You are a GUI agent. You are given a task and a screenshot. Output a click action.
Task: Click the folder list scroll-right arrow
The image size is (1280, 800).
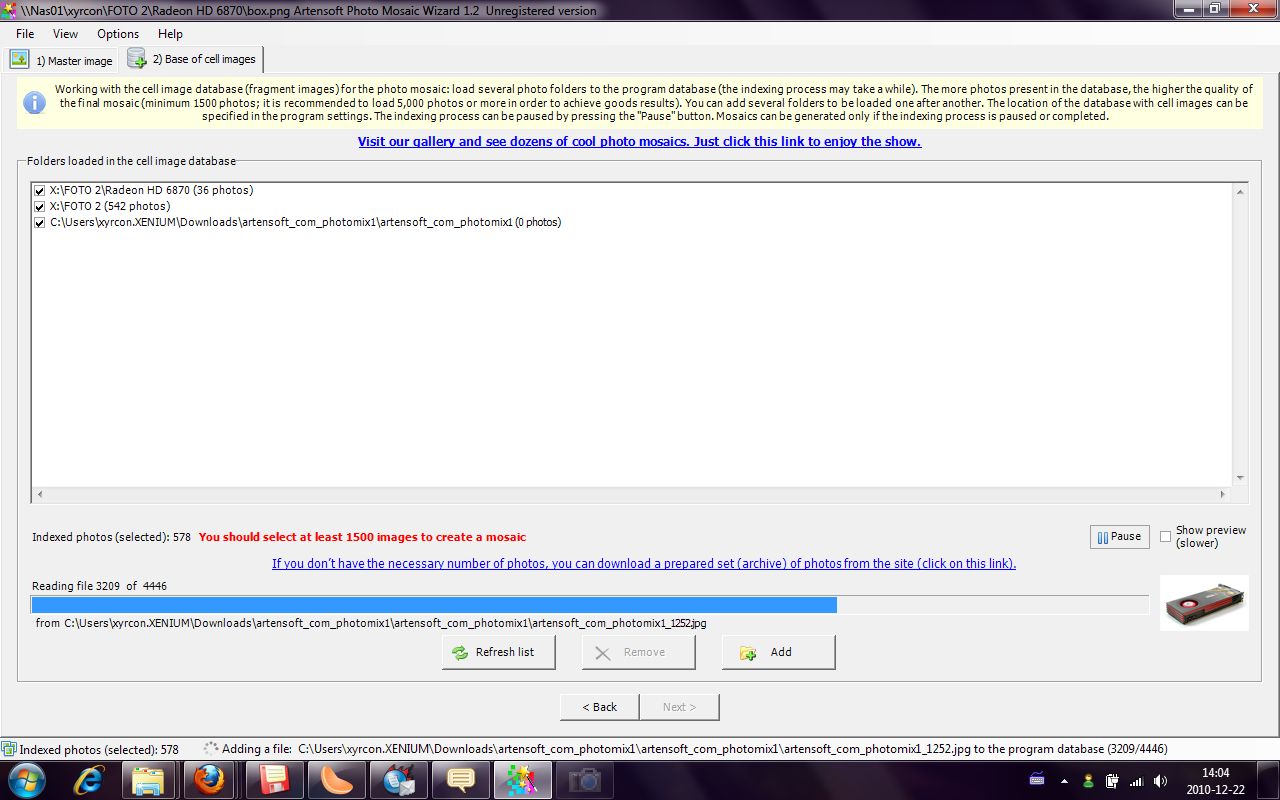(x=1222, y=494)
